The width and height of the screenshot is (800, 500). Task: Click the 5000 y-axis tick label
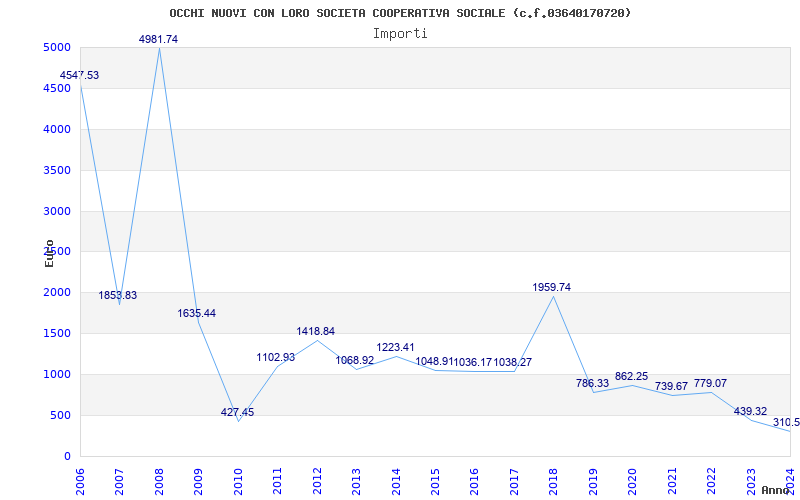(x=57, y=48)
